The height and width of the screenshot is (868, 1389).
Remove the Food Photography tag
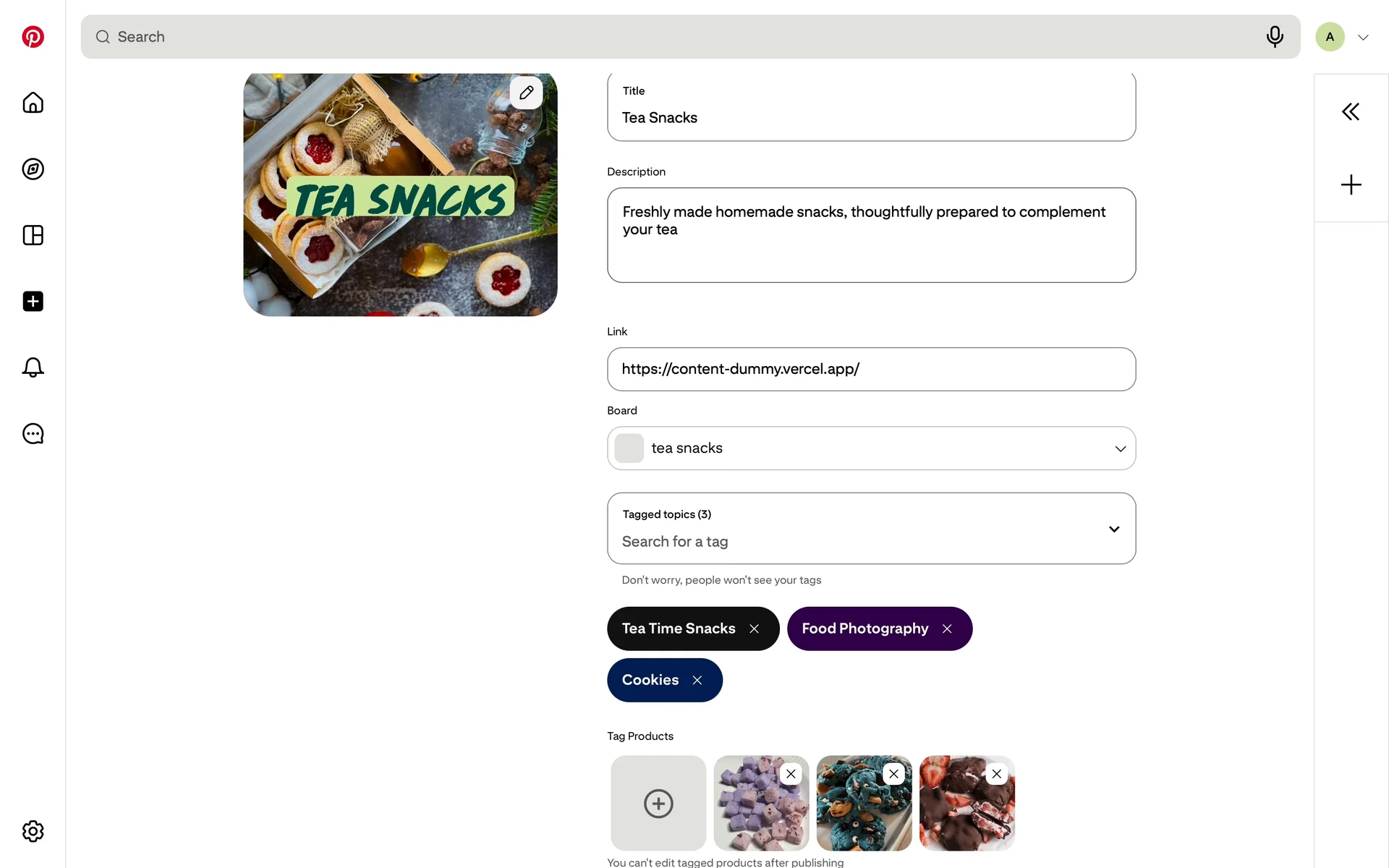click(x=947, y=629)
